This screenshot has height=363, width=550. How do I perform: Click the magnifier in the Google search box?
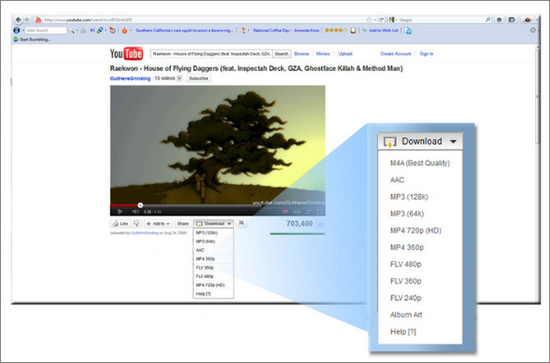pos(488,20)
